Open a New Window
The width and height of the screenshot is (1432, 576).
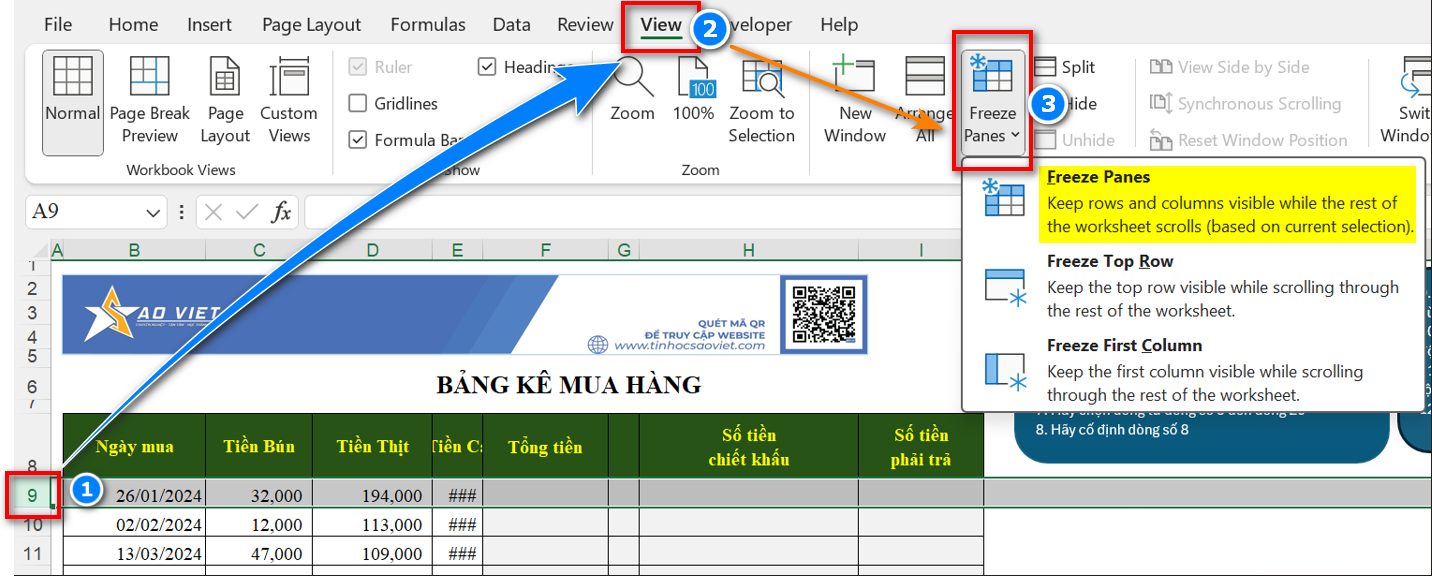[854, 78]
